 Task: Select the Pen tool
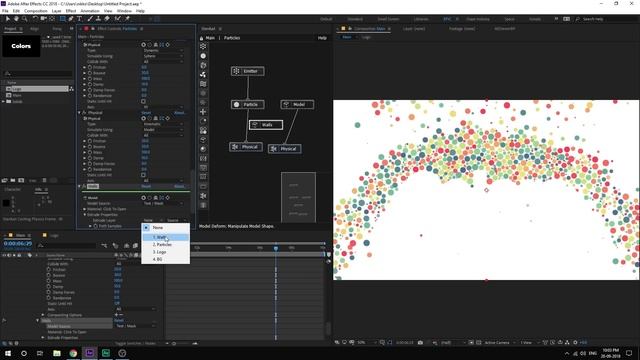click(x=71, y=19)
